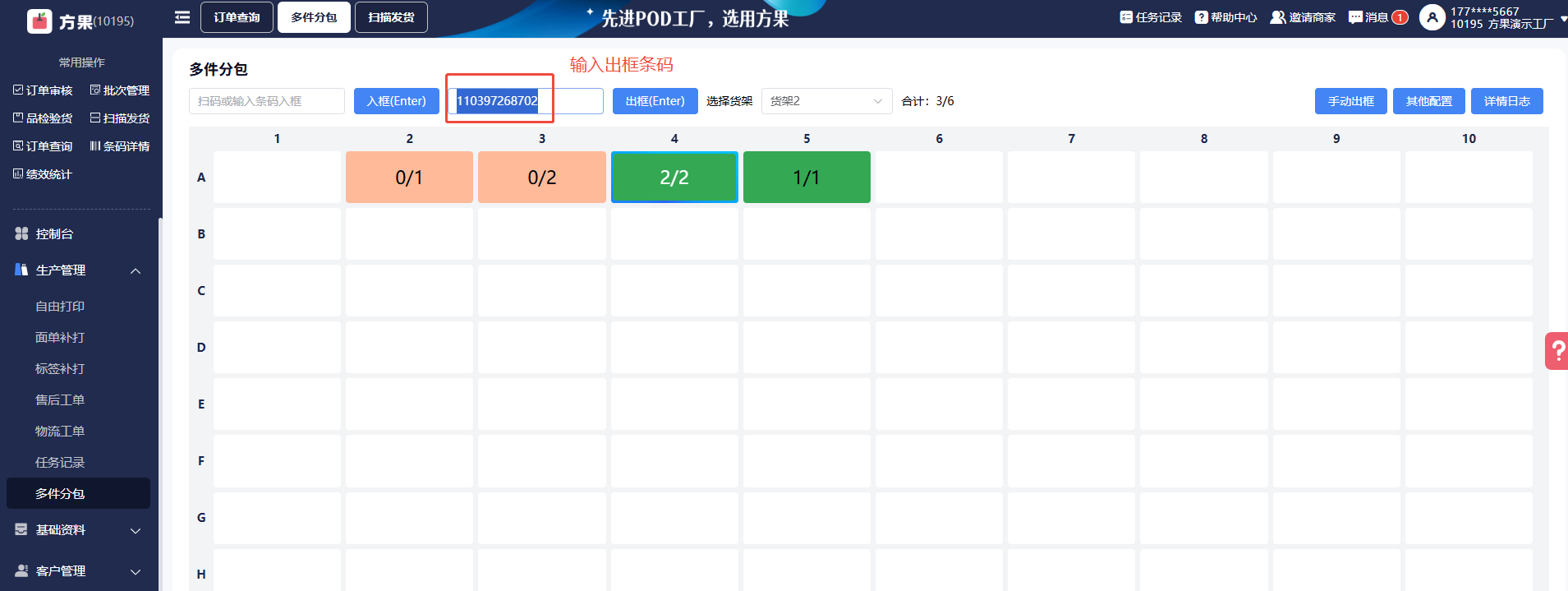Open 标签补打 menu item

(x=60, y=369)
